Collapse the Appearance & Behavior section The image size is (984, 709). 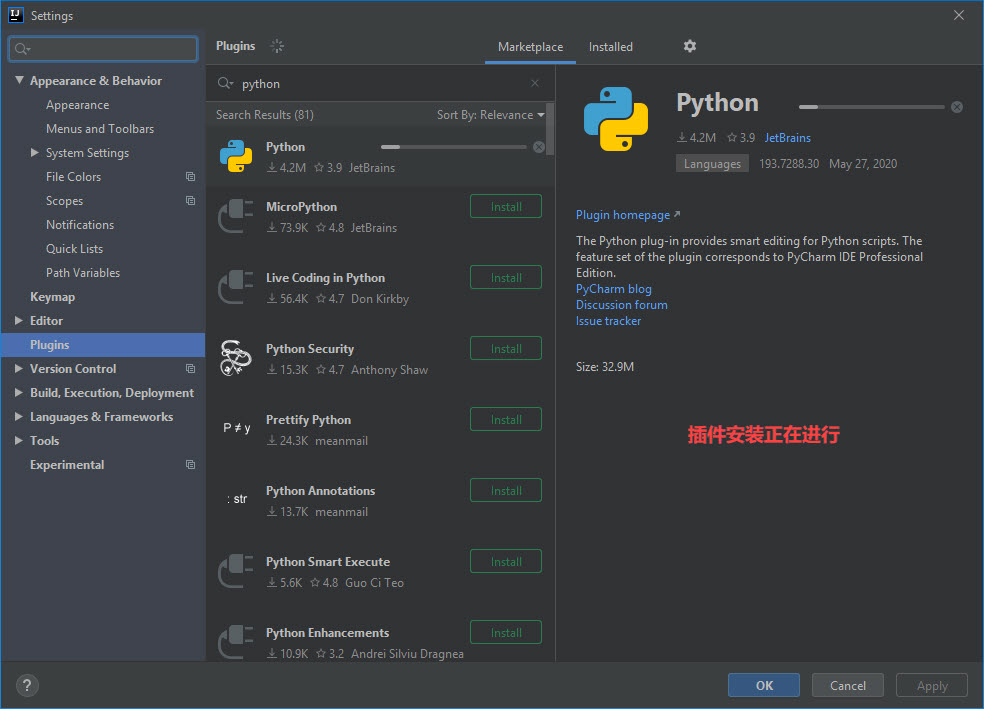tap(20, 80)
